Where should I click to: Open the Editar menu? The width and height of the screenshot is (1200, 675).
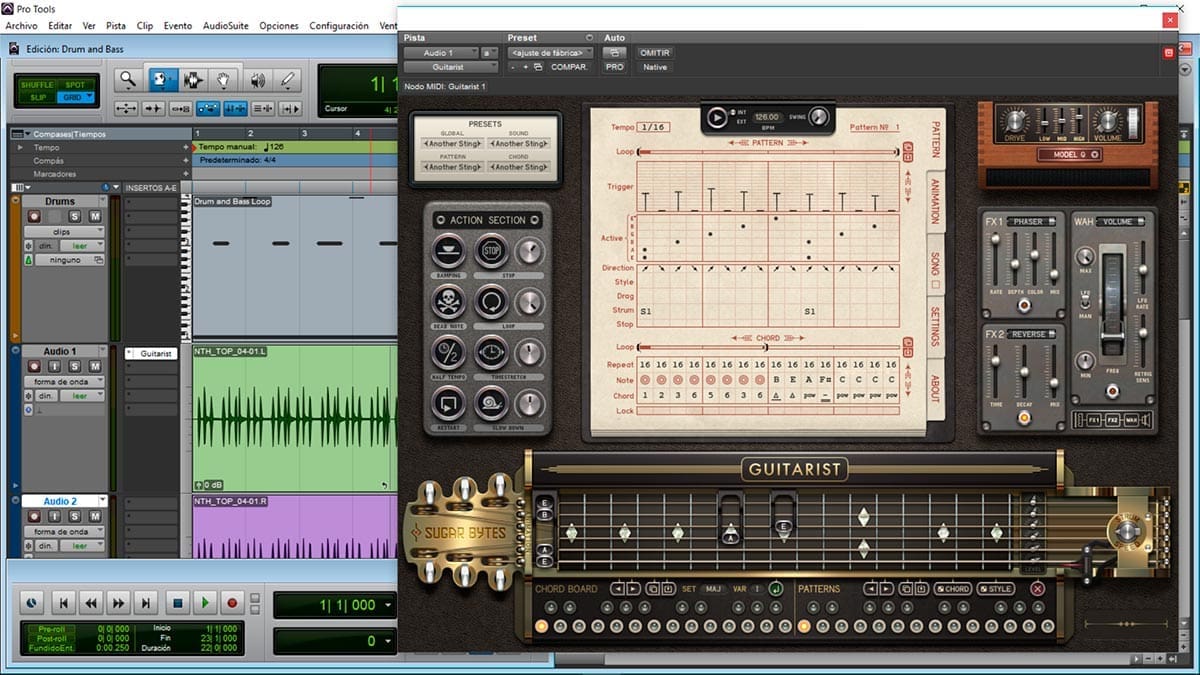tap(60, 25)
